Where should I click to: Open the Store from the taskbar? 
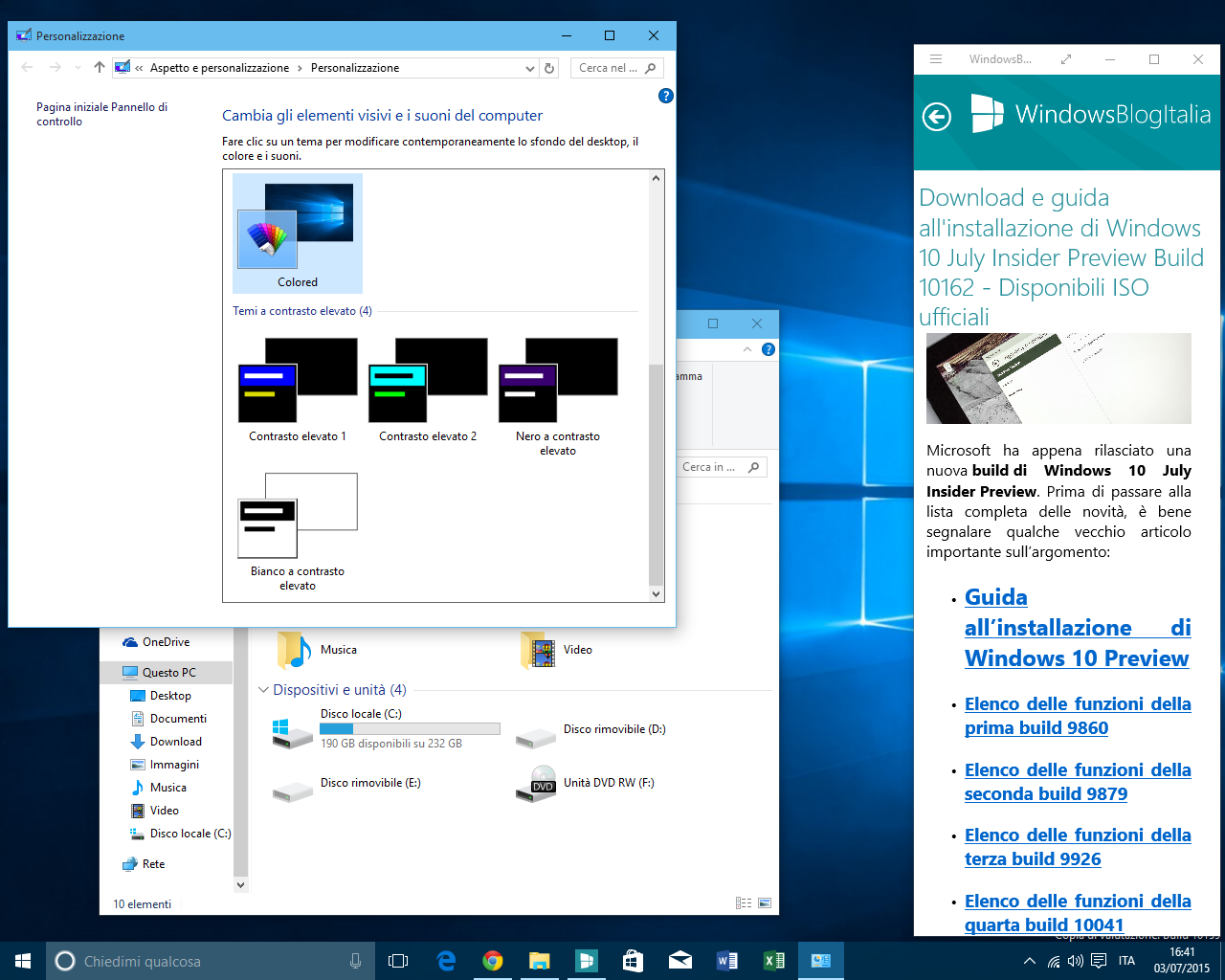633,961
